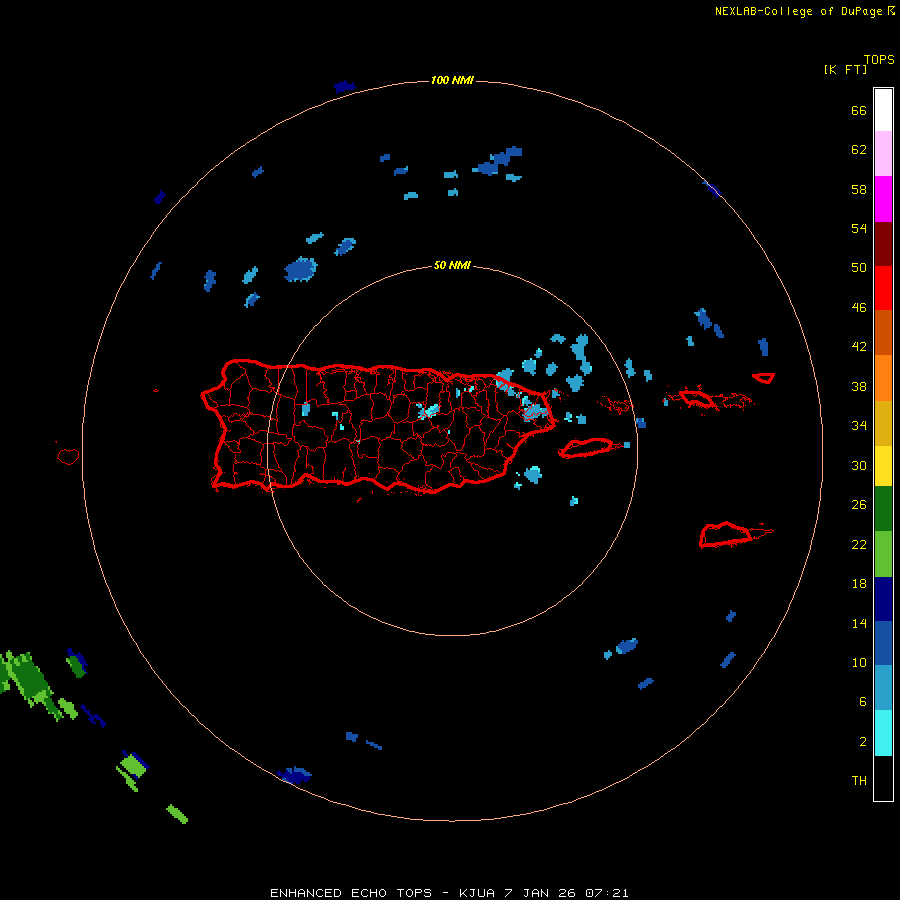Click the black TH swatch at legend bottom

pyautogui.click(x=883, y=778)
